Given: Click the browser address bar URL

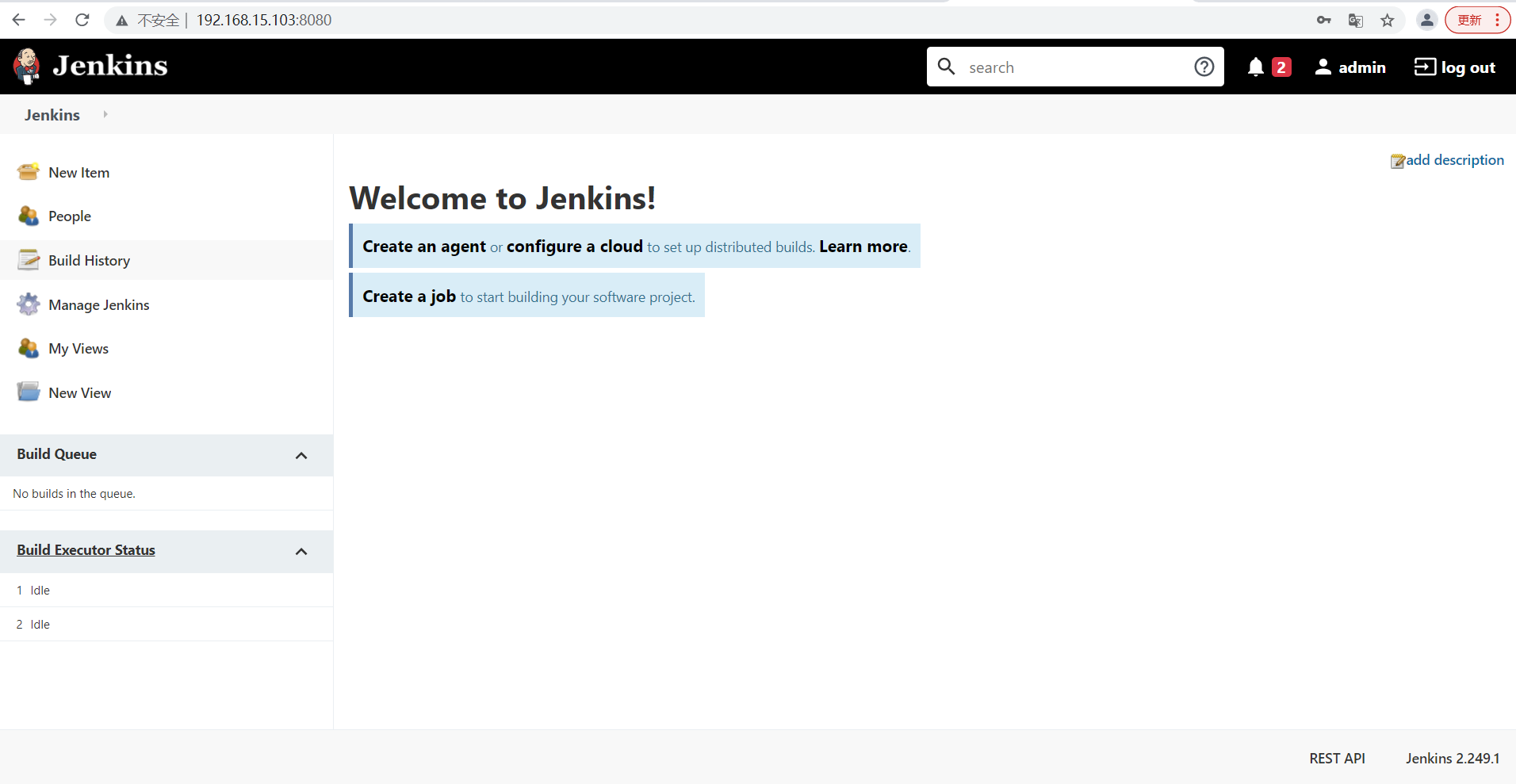Looking at the screenshot, I should click(264, 20).
